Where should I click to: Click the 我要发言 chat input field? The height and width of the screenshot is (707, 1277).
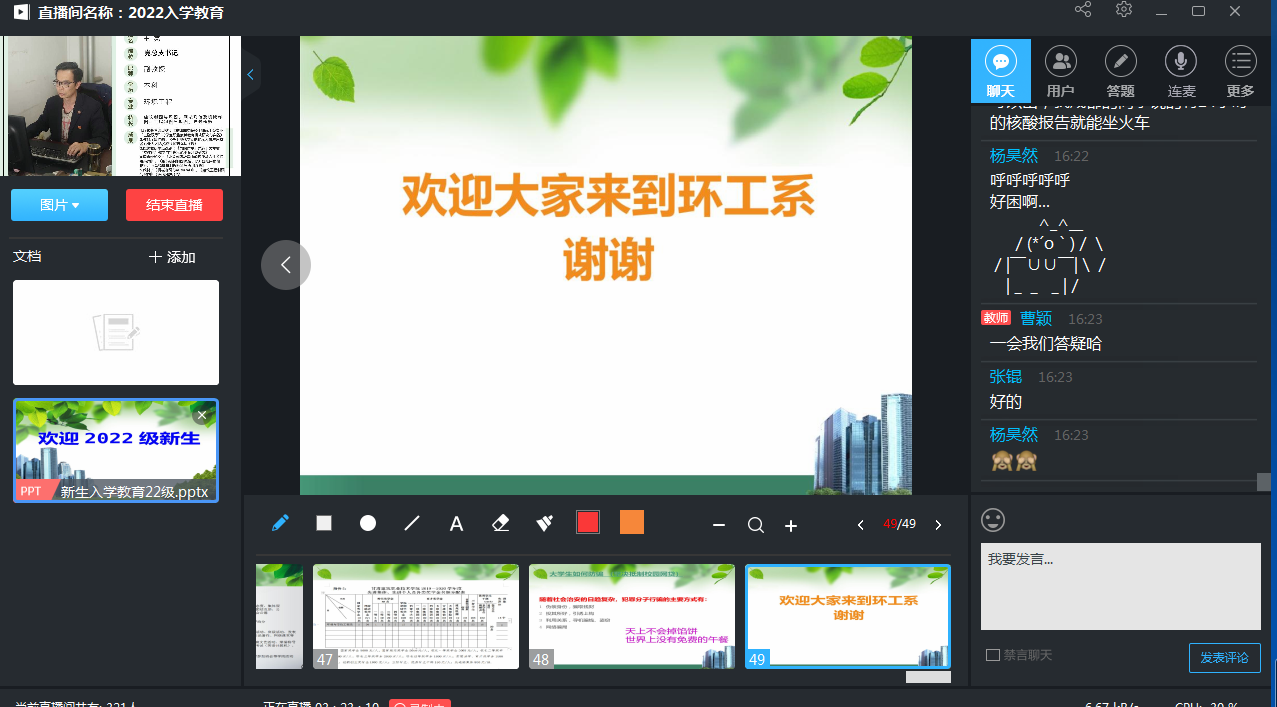tap(1120, 586)
